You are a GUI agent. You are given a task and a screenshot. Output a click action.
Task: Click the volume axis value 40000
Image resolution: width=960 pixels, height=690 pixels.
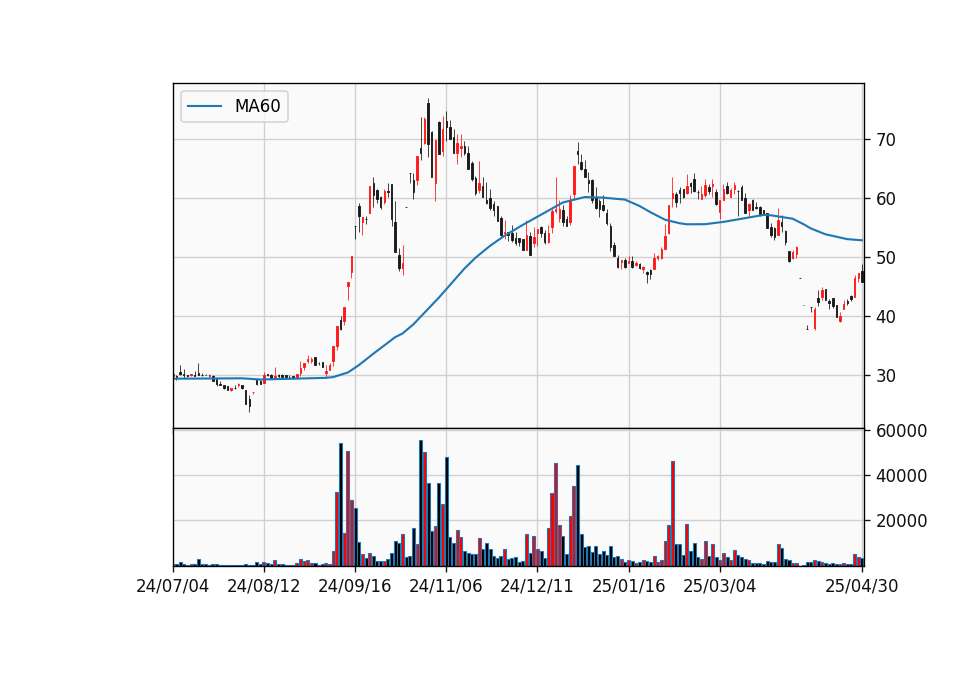click(x=902, y=476)
